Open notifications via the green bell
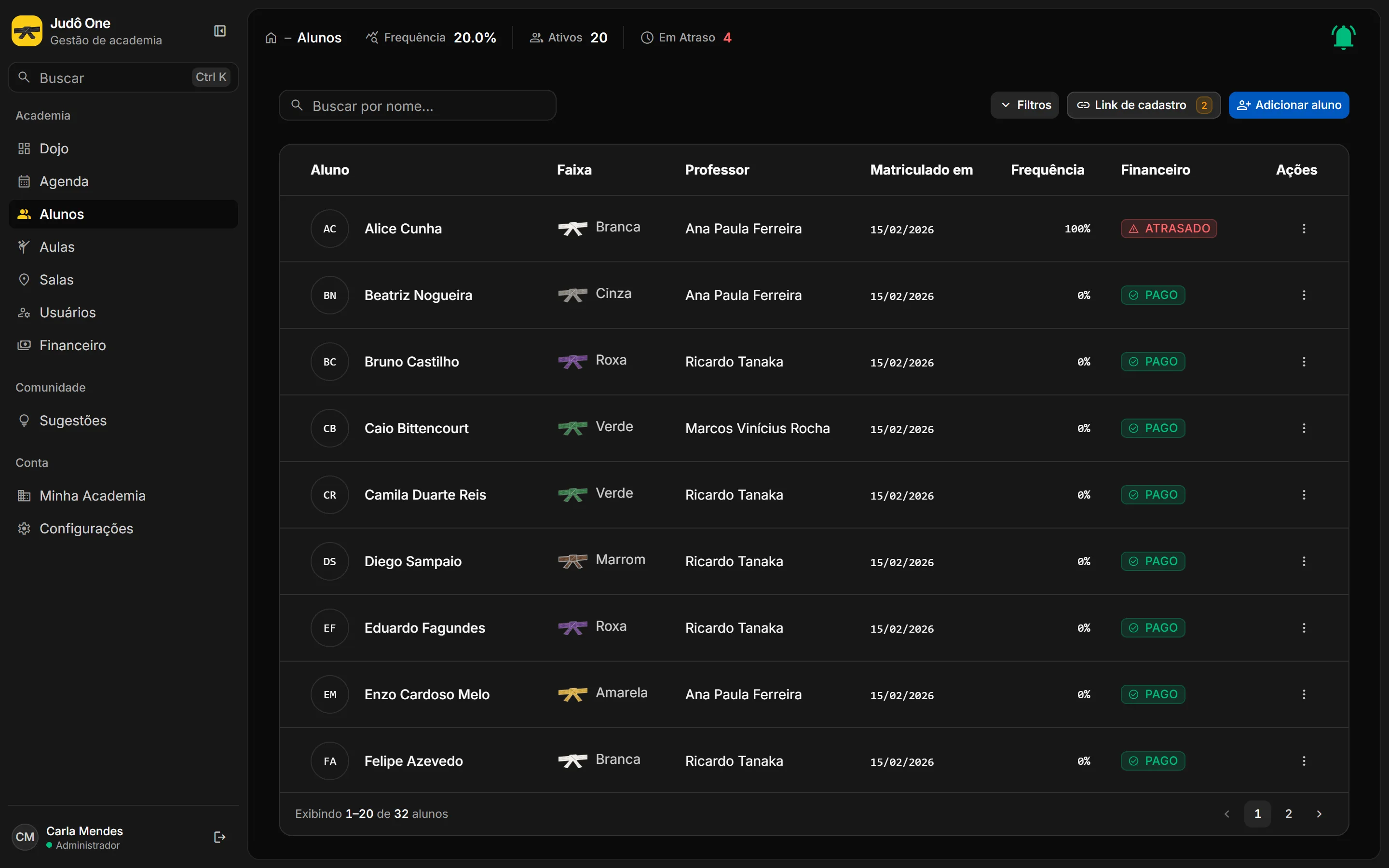This screenshot has width=1389, height=868. pyautogui.click(x=1343, y=37)
